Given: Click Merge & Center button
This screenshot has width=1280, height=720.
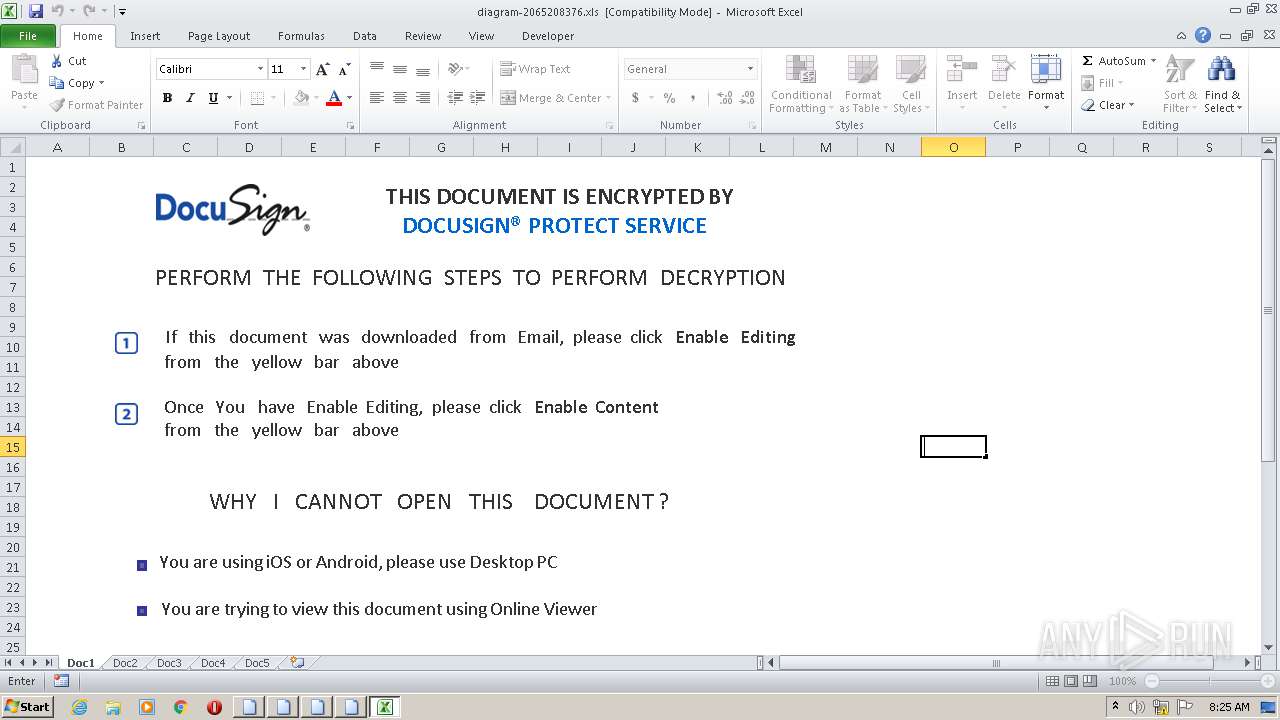Looking at the screenshot, I should click(x=551, y=98).
